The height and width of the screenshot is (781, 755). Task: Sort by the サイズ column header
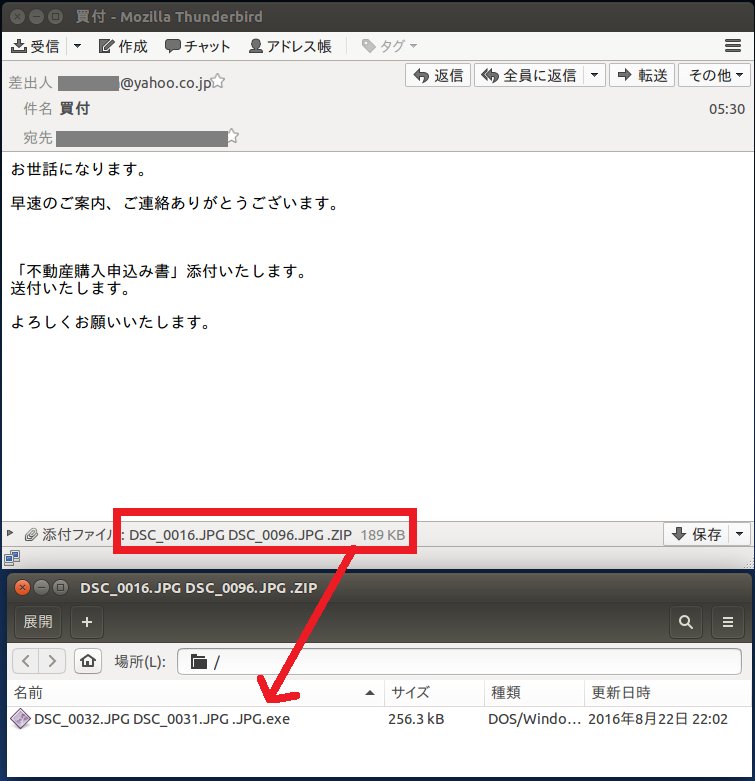coord(434,693)
